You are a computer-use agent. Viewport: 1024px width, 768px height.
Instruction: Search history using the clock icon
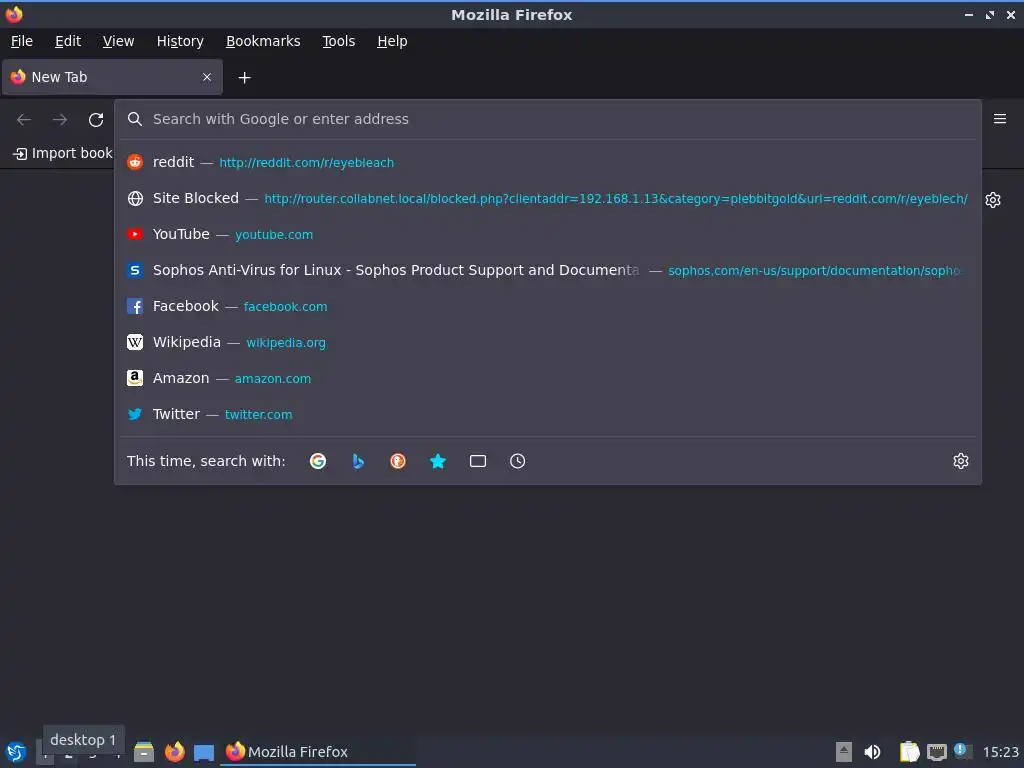[x=517, y=461]
